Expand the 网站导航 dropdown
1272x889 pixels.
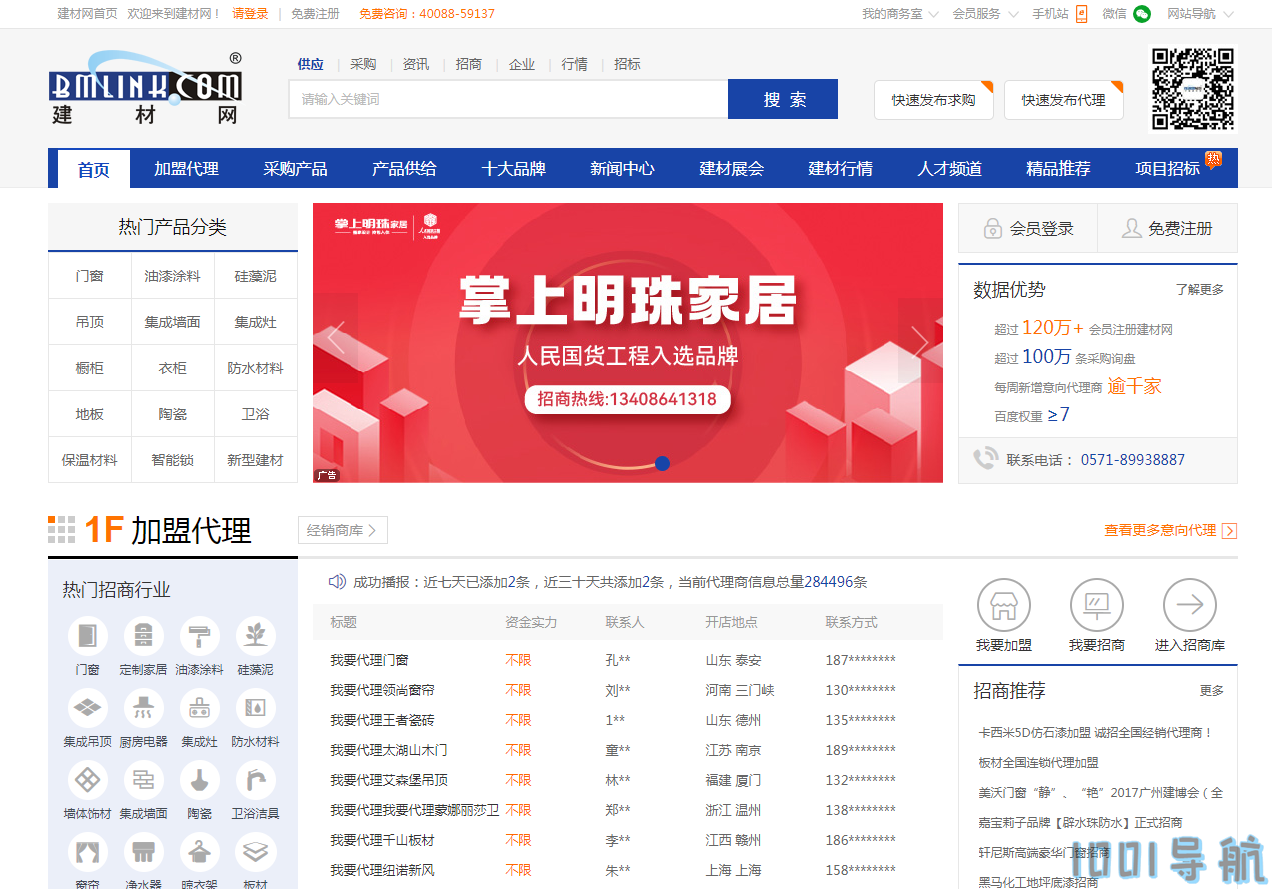coord(1198,14)
